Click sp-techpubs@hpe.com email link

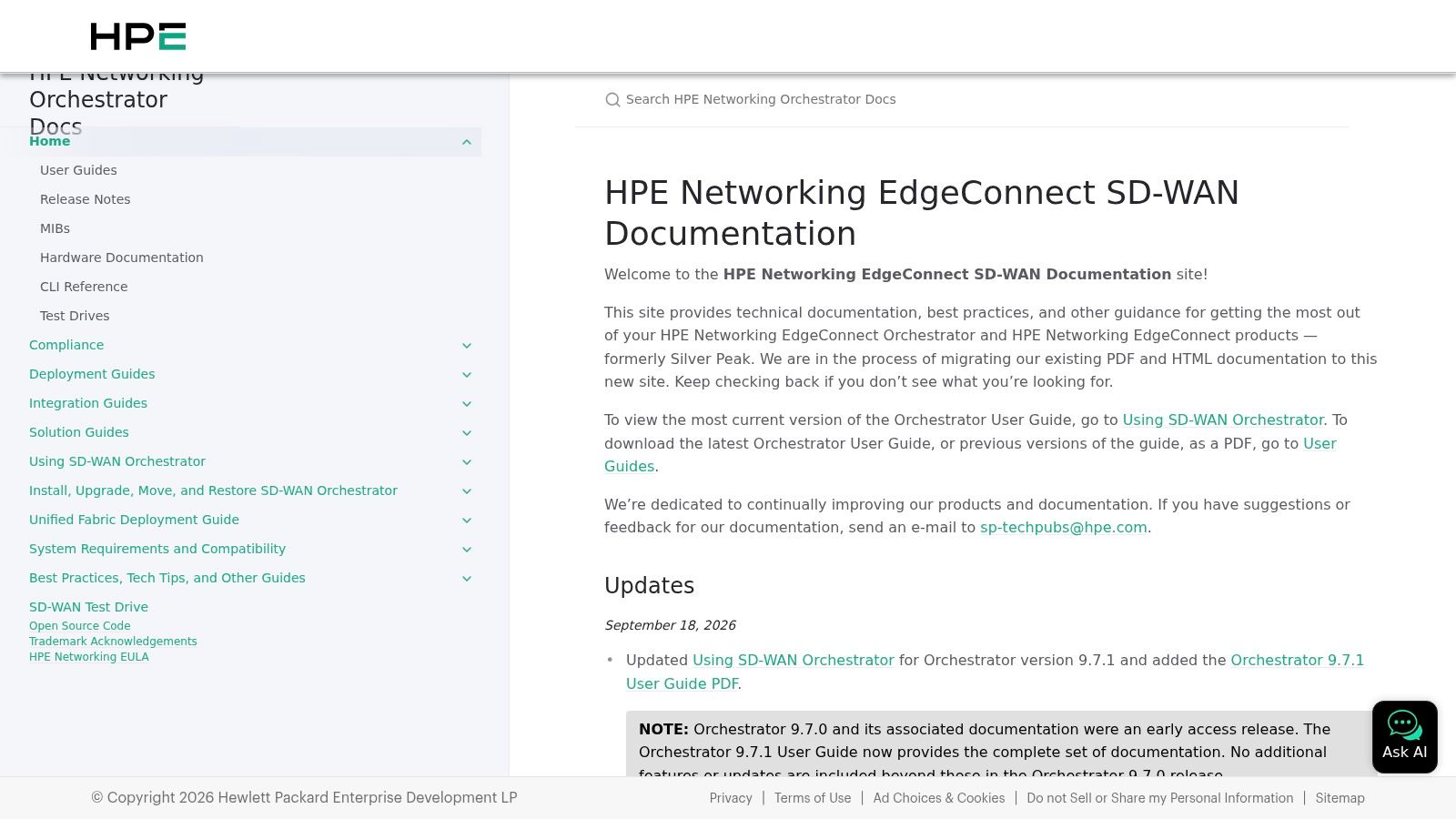click(x=1063, y=528)
